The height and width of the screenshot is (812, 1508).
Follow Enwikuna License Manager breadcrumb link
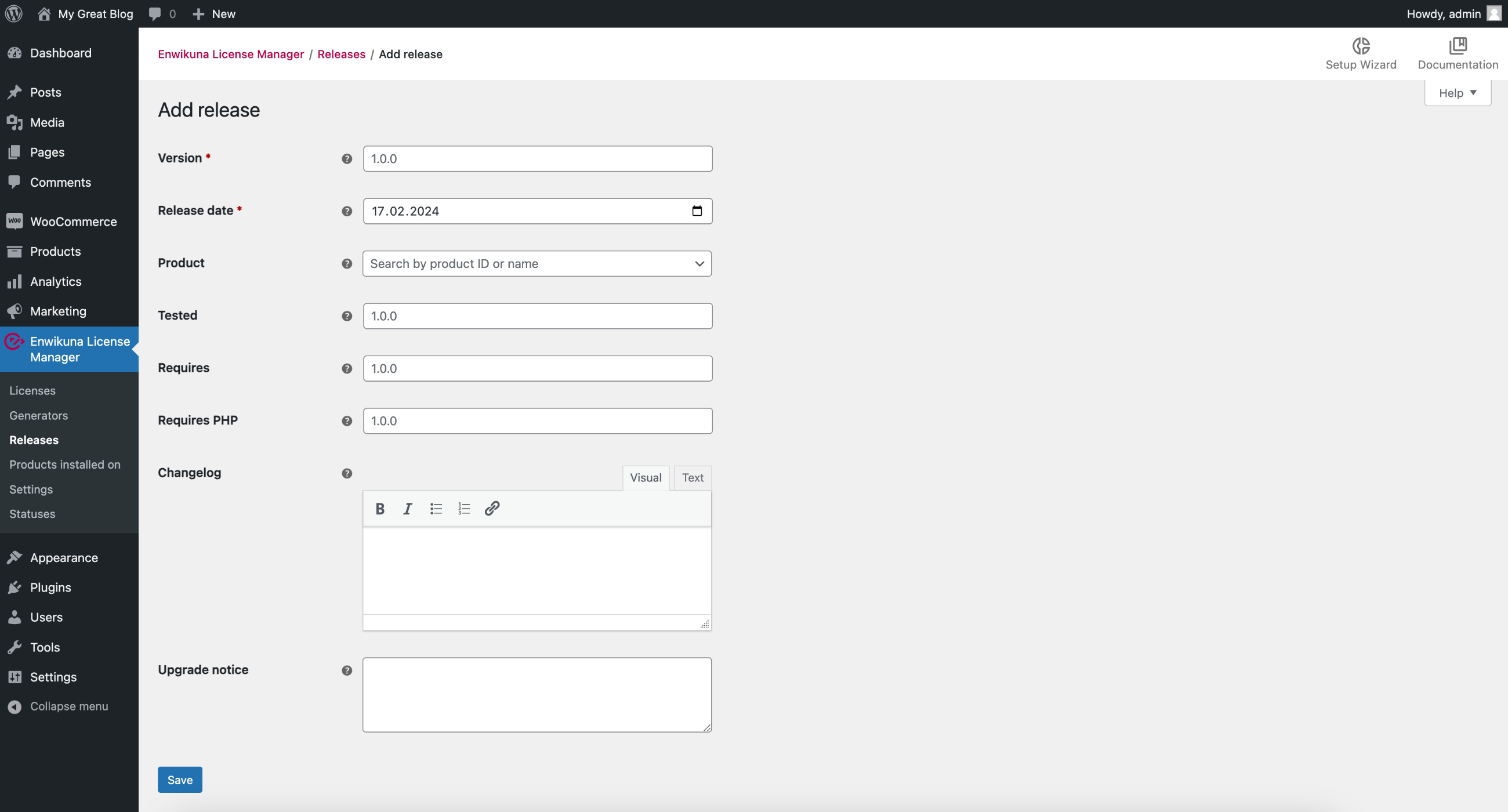(231, 54)
